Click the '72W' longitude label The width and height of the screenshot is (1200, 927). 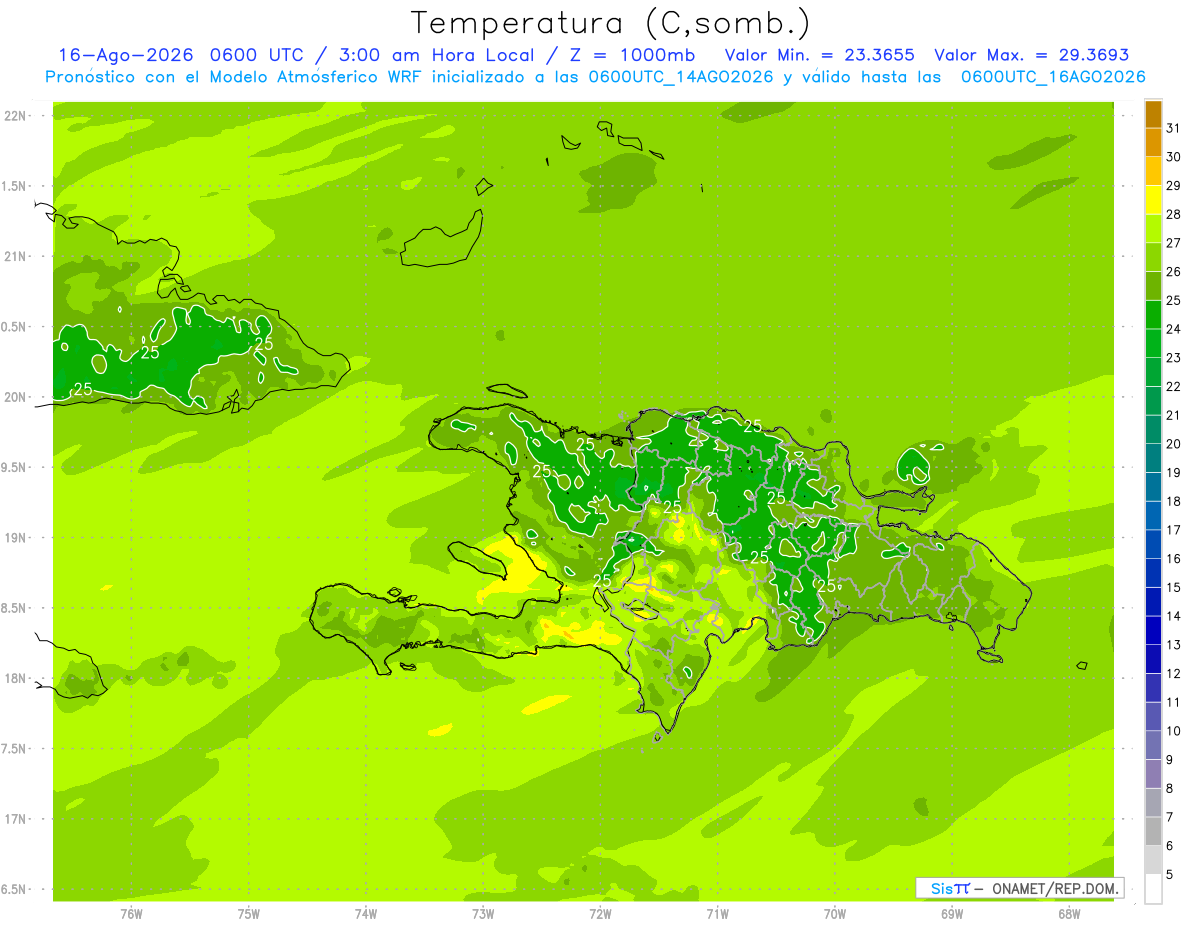[600, 913]
